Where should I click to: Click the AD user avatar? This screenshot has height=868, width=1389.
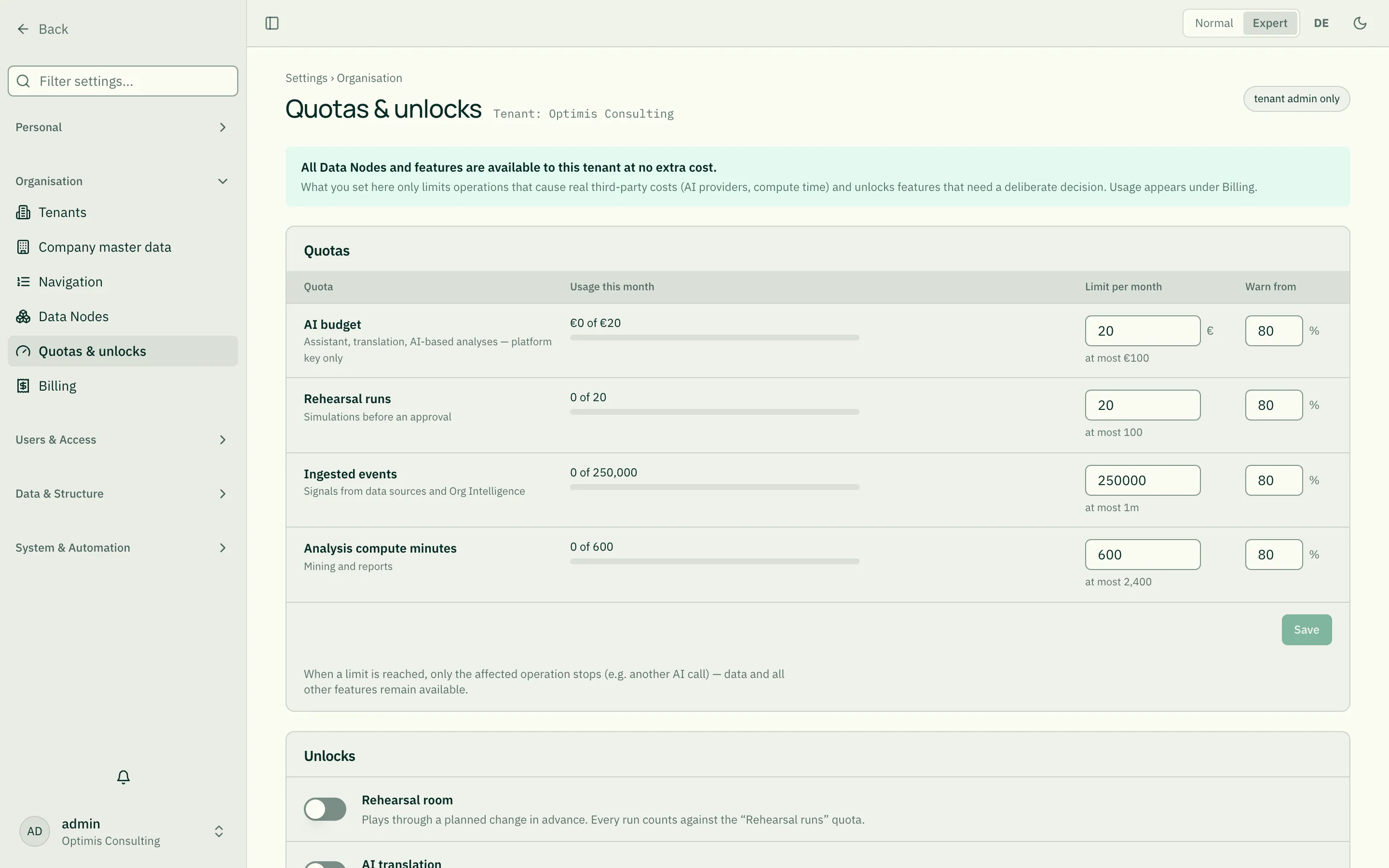pyautogui.click(x=34, y=831)
